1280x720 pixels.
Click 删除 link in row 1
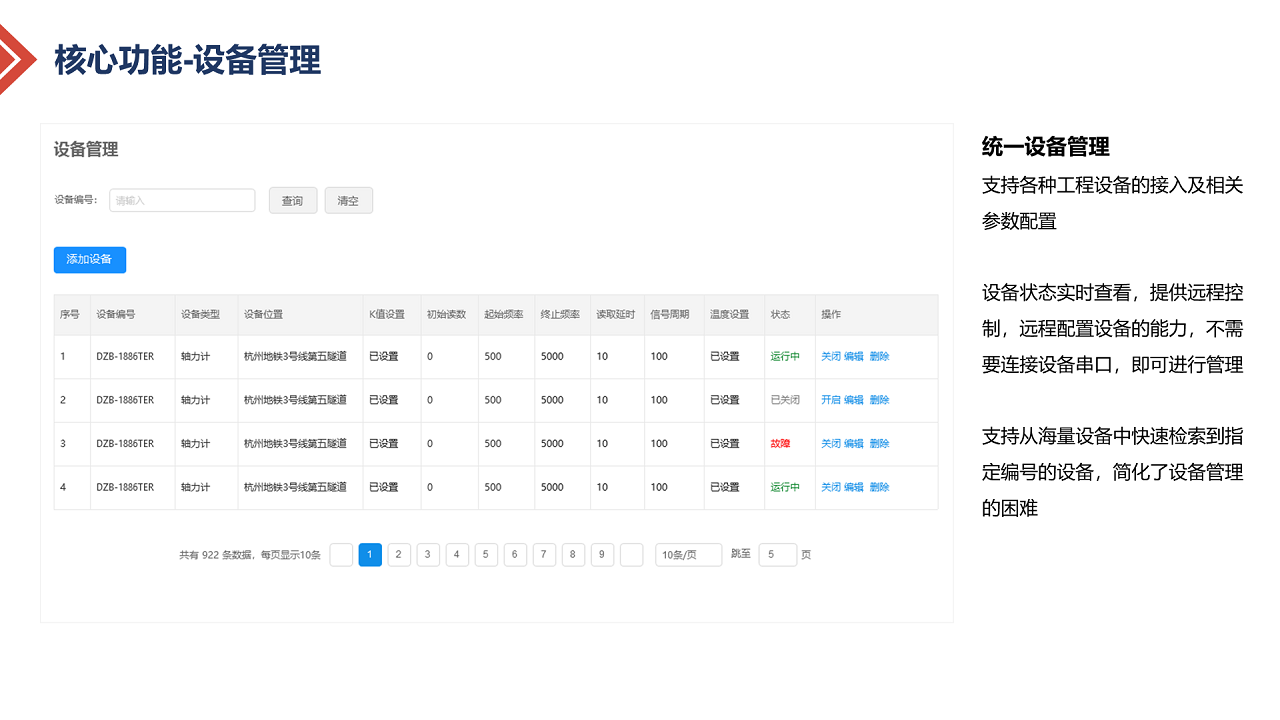click(879, 357)
